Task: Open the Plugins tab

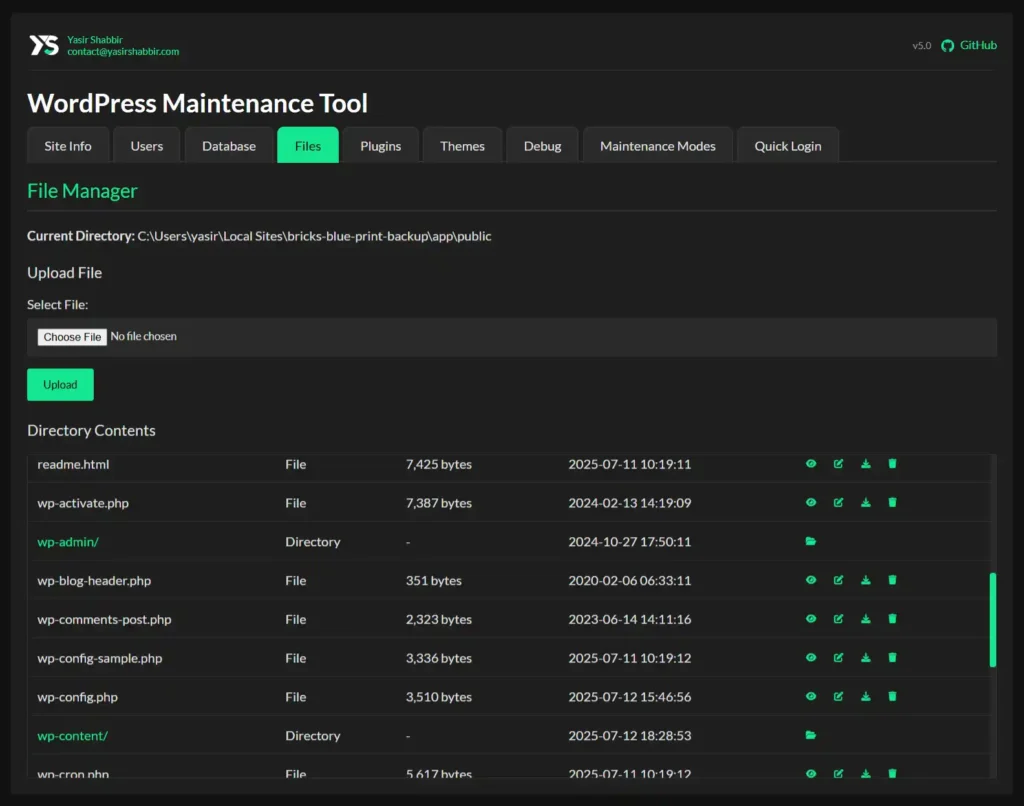Action: click(381, 146)
